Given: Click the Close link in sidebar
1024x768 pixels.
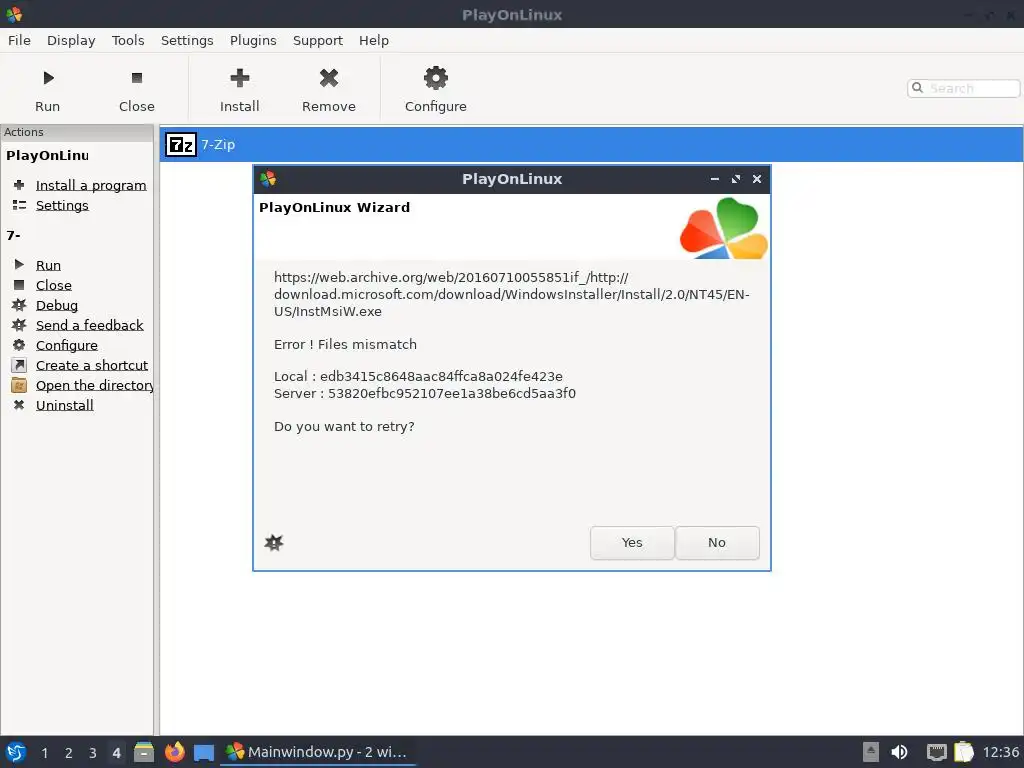Looking at the screenshot, I should [54, 285].
